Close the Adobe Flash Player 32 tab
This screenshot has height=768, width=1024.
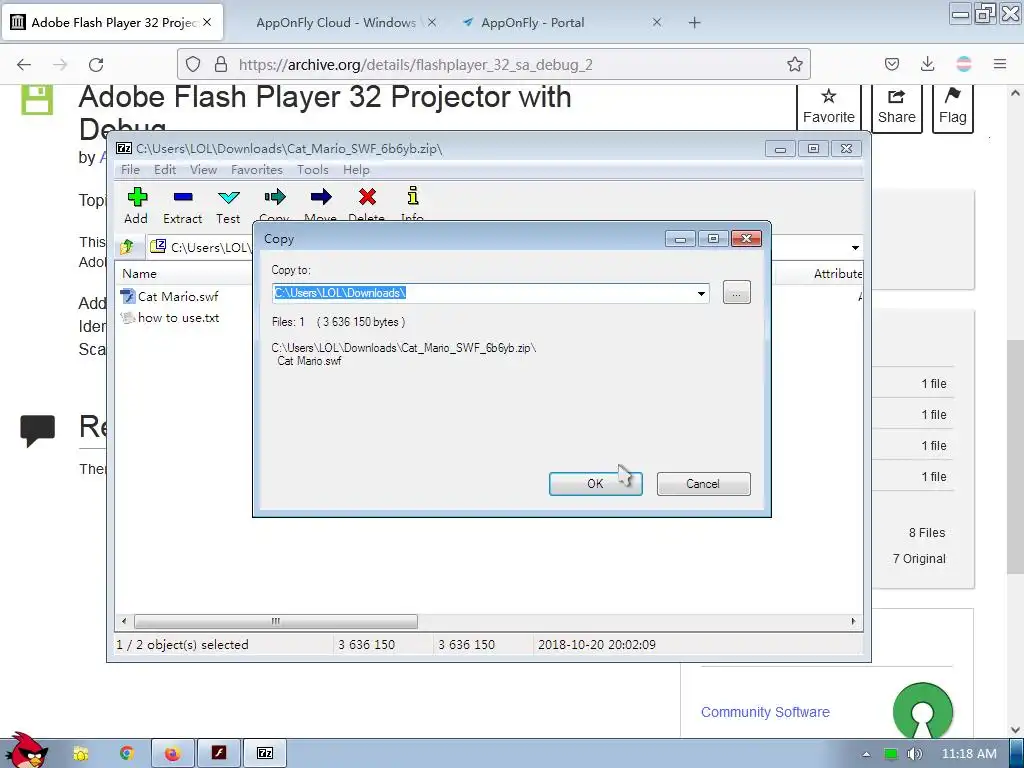[207, 22]
